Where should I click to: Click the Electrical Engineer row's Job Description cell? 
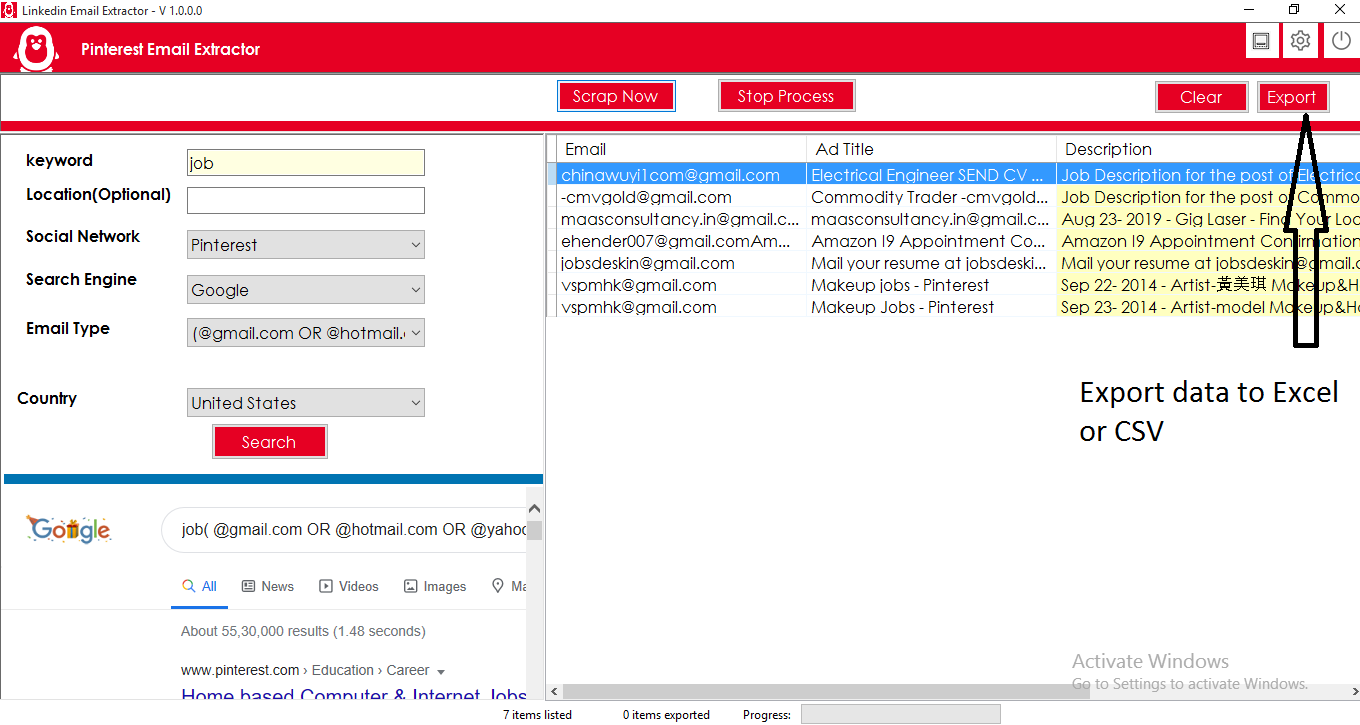(x=1208, y=175)
